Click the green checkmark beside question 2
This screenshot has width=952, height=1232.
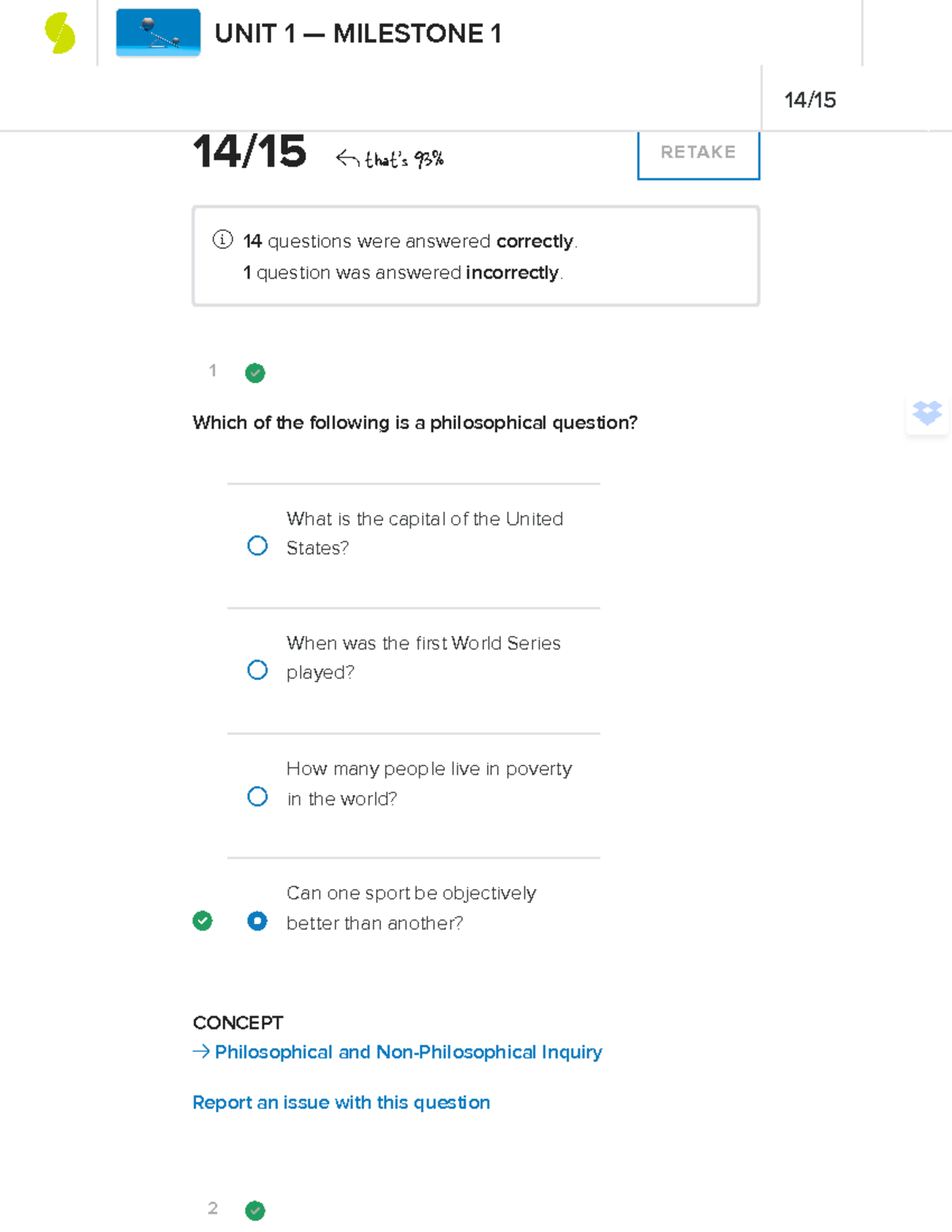(x=255, y=1211)
